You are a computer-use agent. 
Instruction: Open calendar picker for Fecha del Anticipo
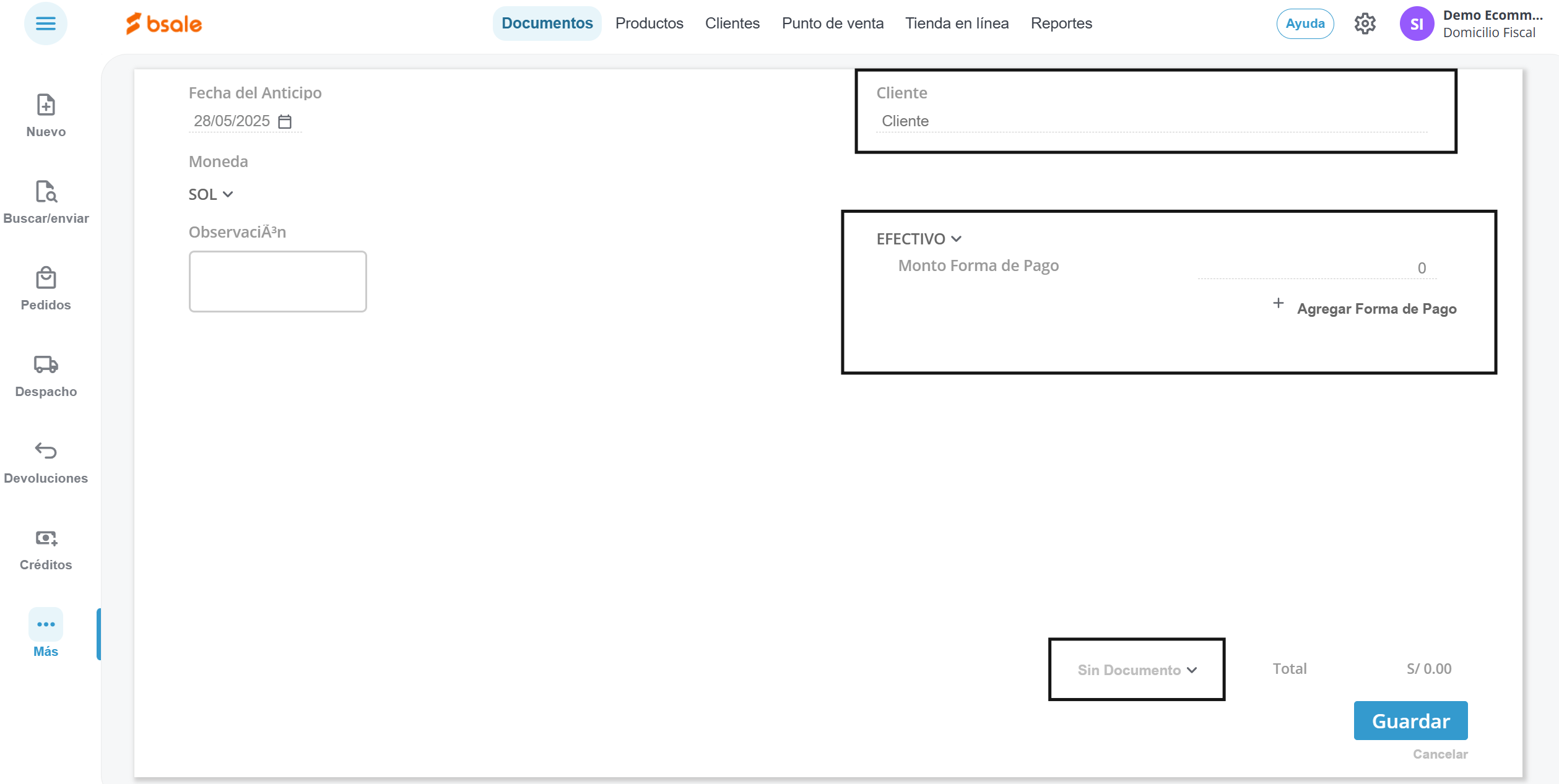point(285,121)
